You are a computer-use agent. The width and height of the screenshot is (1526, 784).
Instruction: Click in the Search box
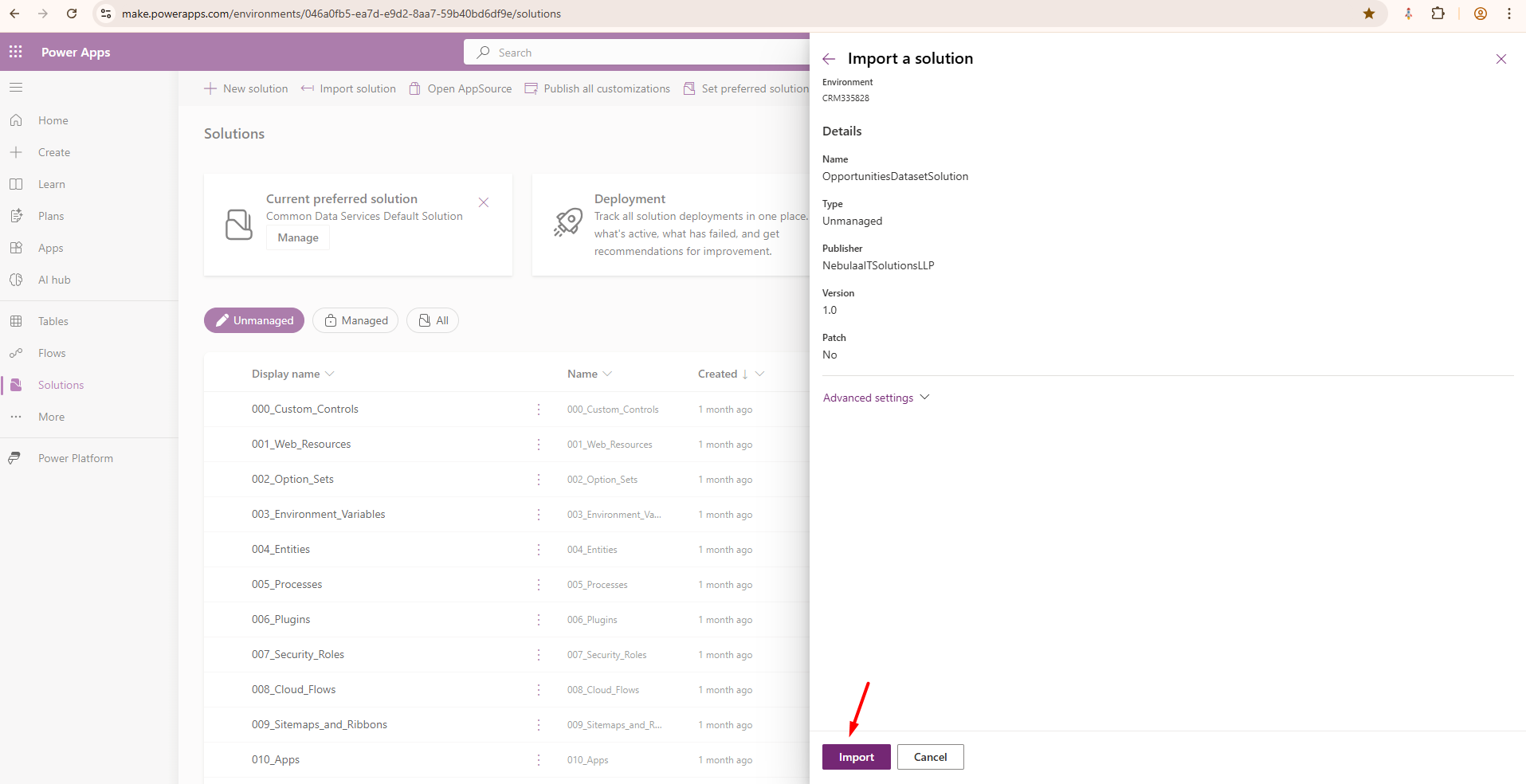click(x=637, y=53)
